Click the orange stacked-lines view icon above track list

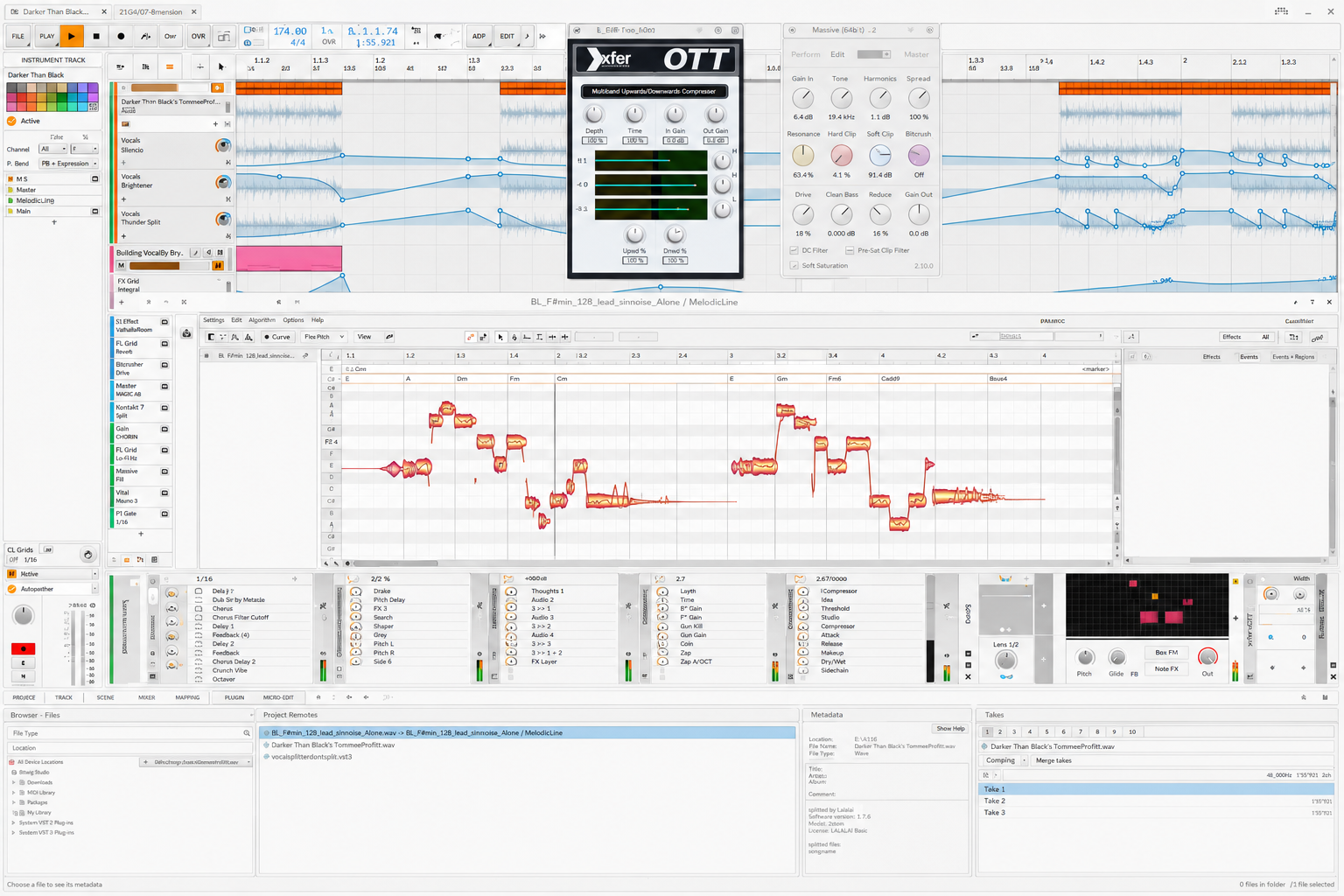(x=170, y=66)
